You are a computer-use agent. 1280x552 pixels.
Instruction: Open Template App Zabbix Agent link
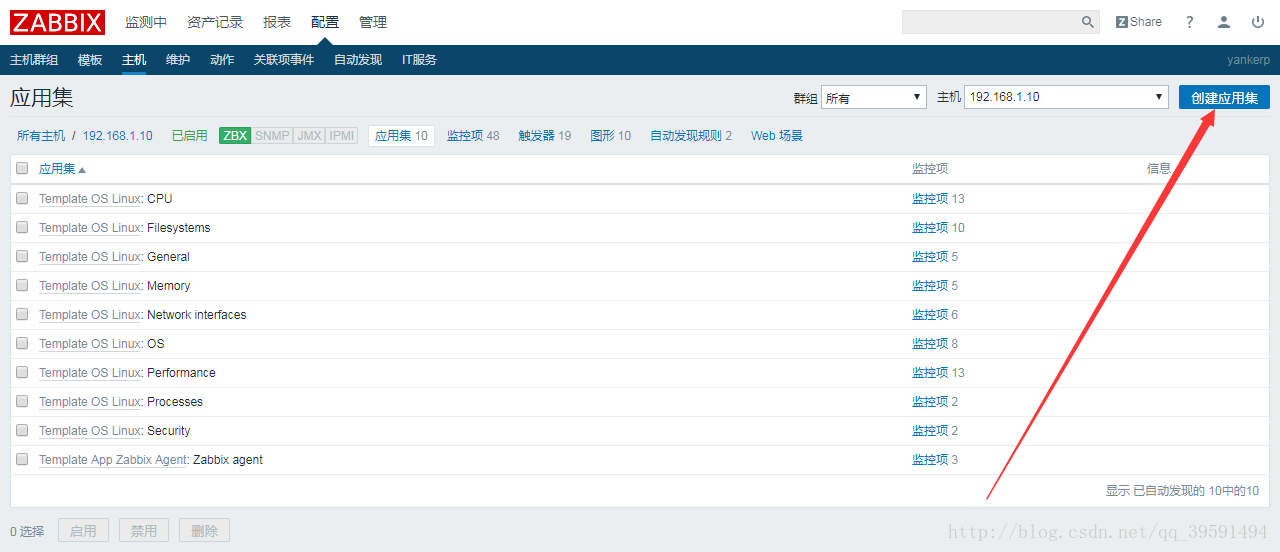[x=113, y=460]
